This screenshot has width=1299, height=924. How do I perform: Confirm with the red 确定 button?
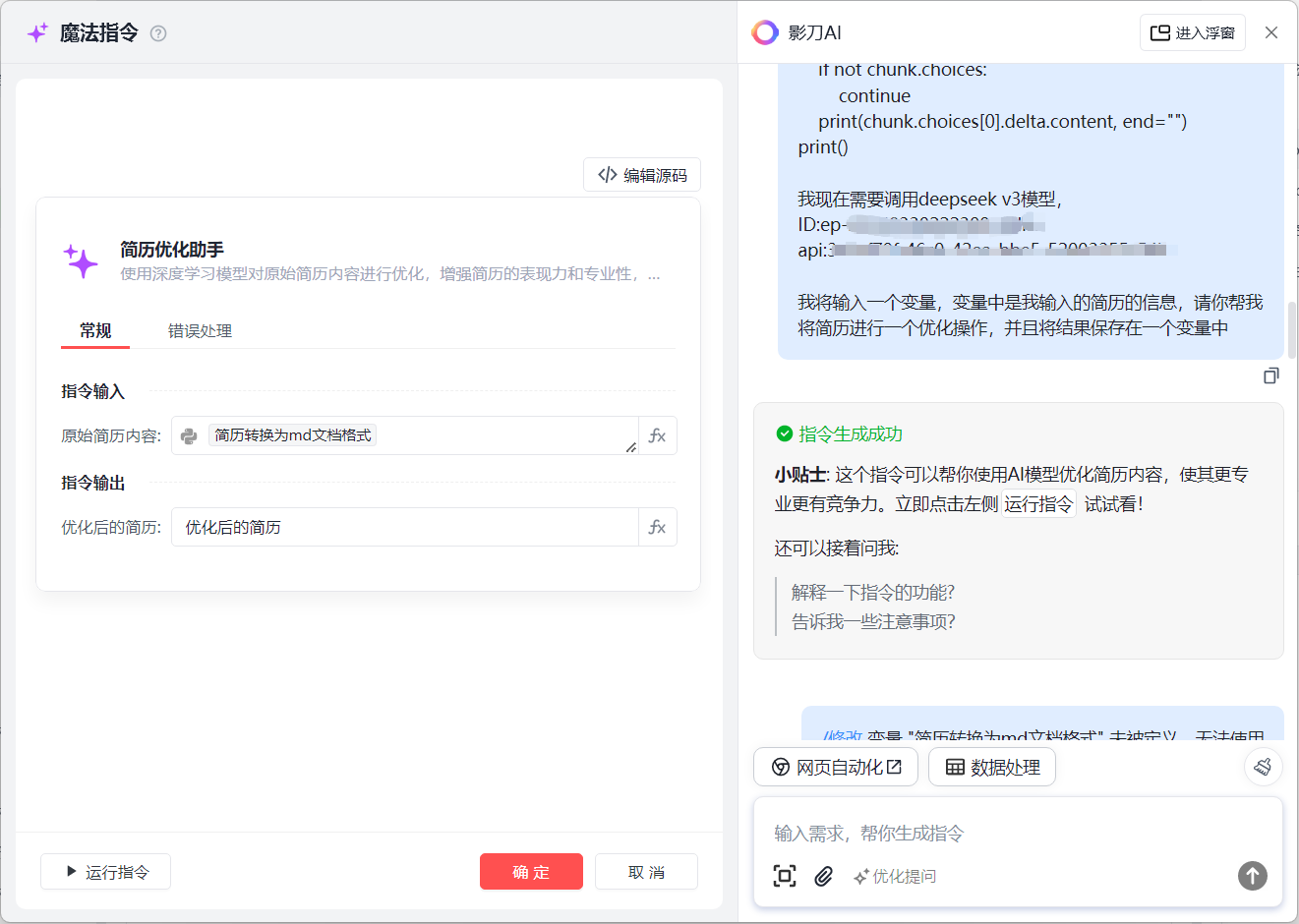(531, 872)
